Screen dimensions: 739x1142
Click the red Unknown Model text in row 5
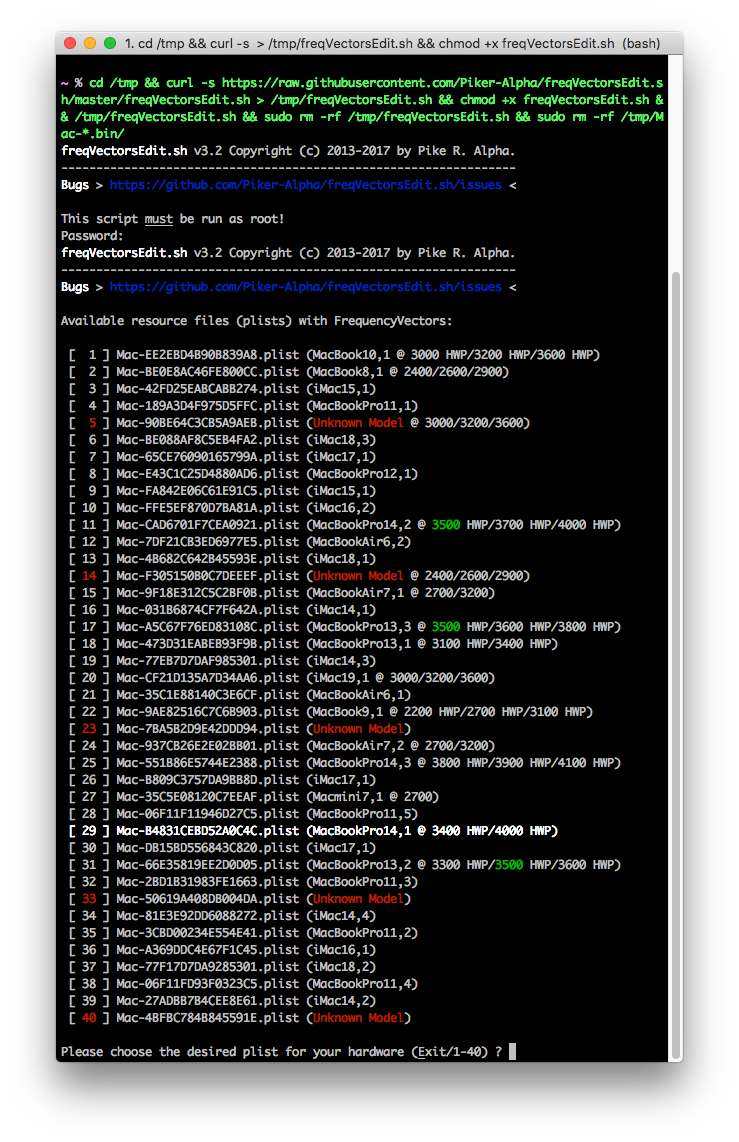[x=357, y=423]
